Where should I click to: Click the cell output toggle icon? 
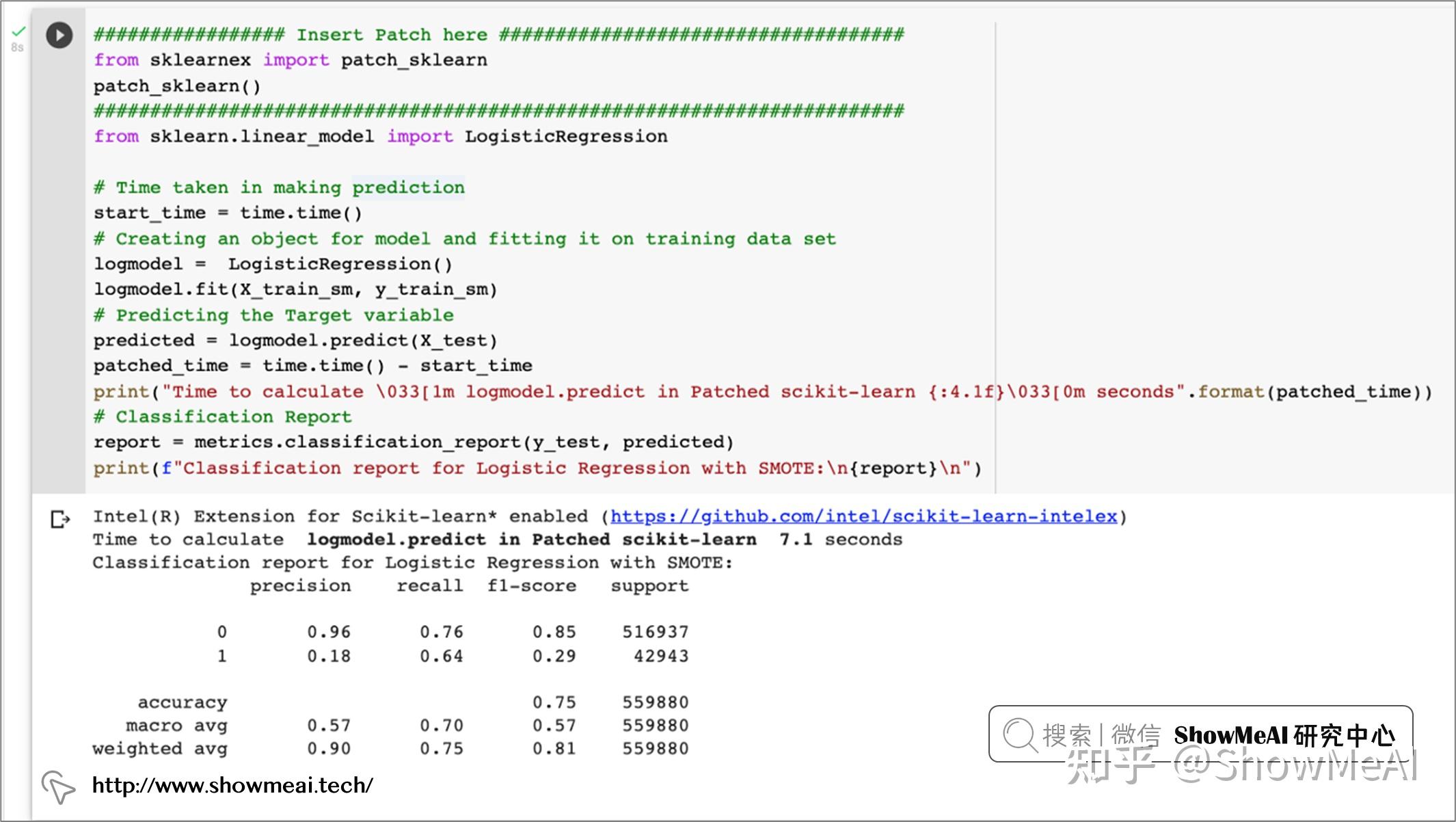[x=60, y=519]
